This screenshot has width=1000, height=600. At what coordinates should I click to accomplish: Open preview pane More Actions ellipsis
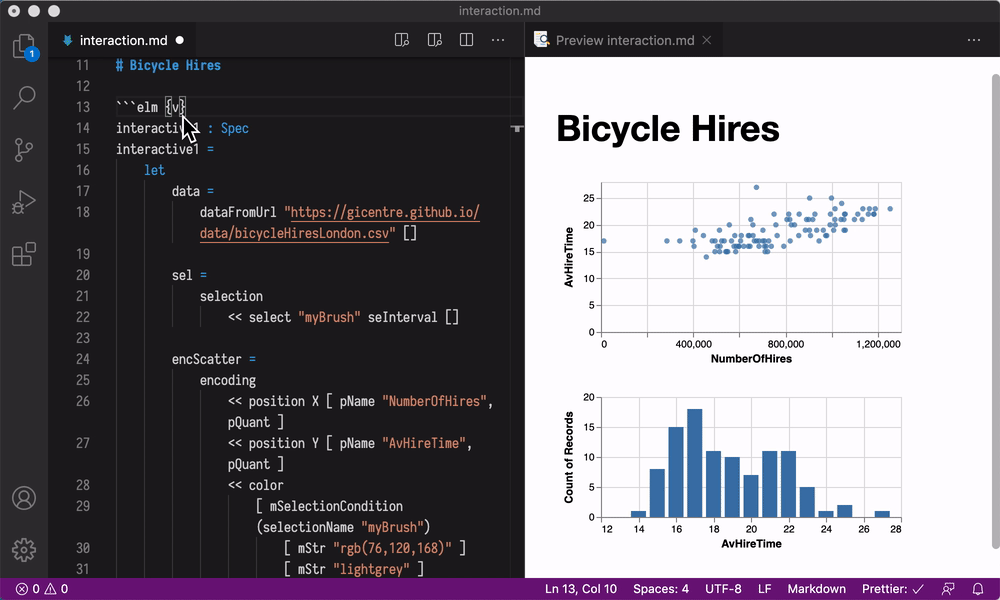click(x=974, y=40)
